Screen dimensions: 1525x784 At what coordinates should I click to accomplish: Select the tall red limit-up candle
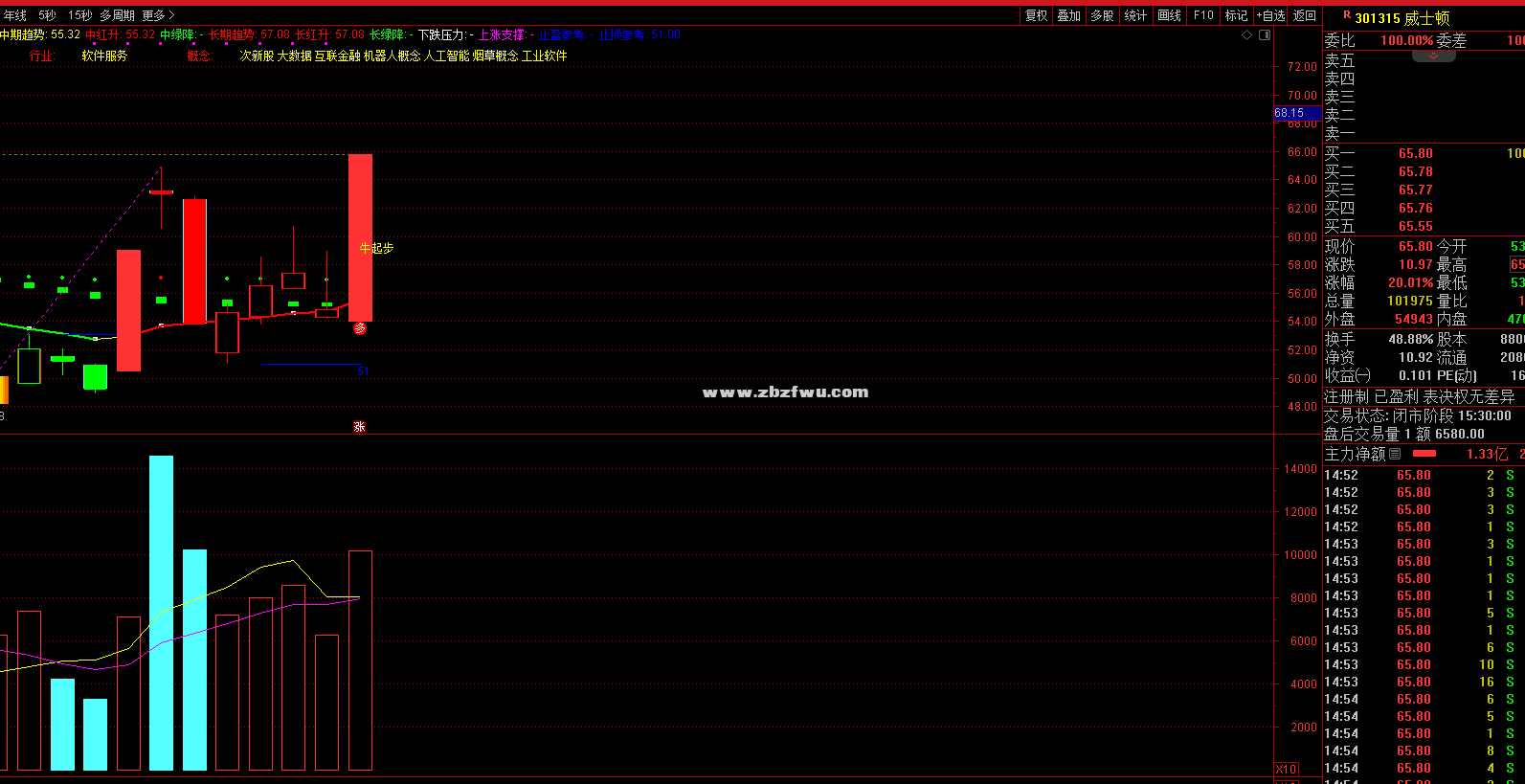tap(360, 237)
